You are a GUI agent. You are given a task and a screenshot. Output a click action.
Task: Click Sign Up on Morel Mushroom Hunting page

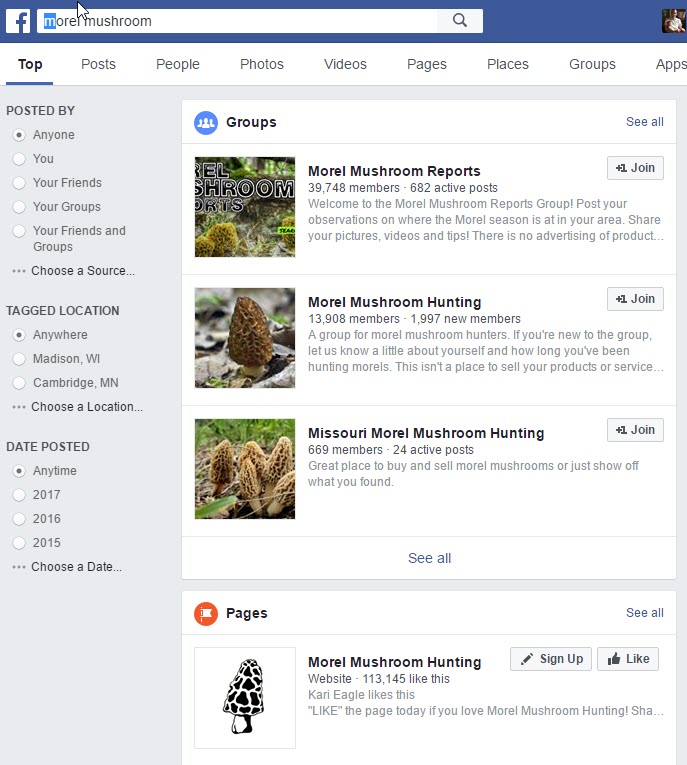[551, 659]
